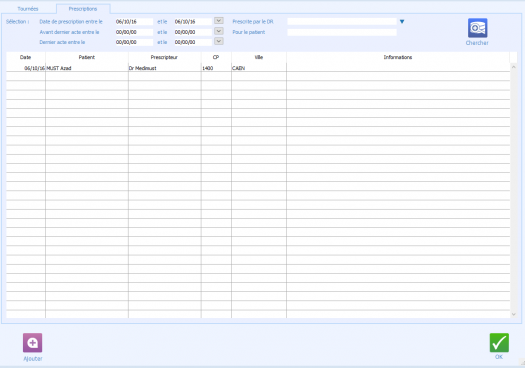Screen dimensions: 525x368
Task: Select the MUST Azad prescription row
Action: 258,68
